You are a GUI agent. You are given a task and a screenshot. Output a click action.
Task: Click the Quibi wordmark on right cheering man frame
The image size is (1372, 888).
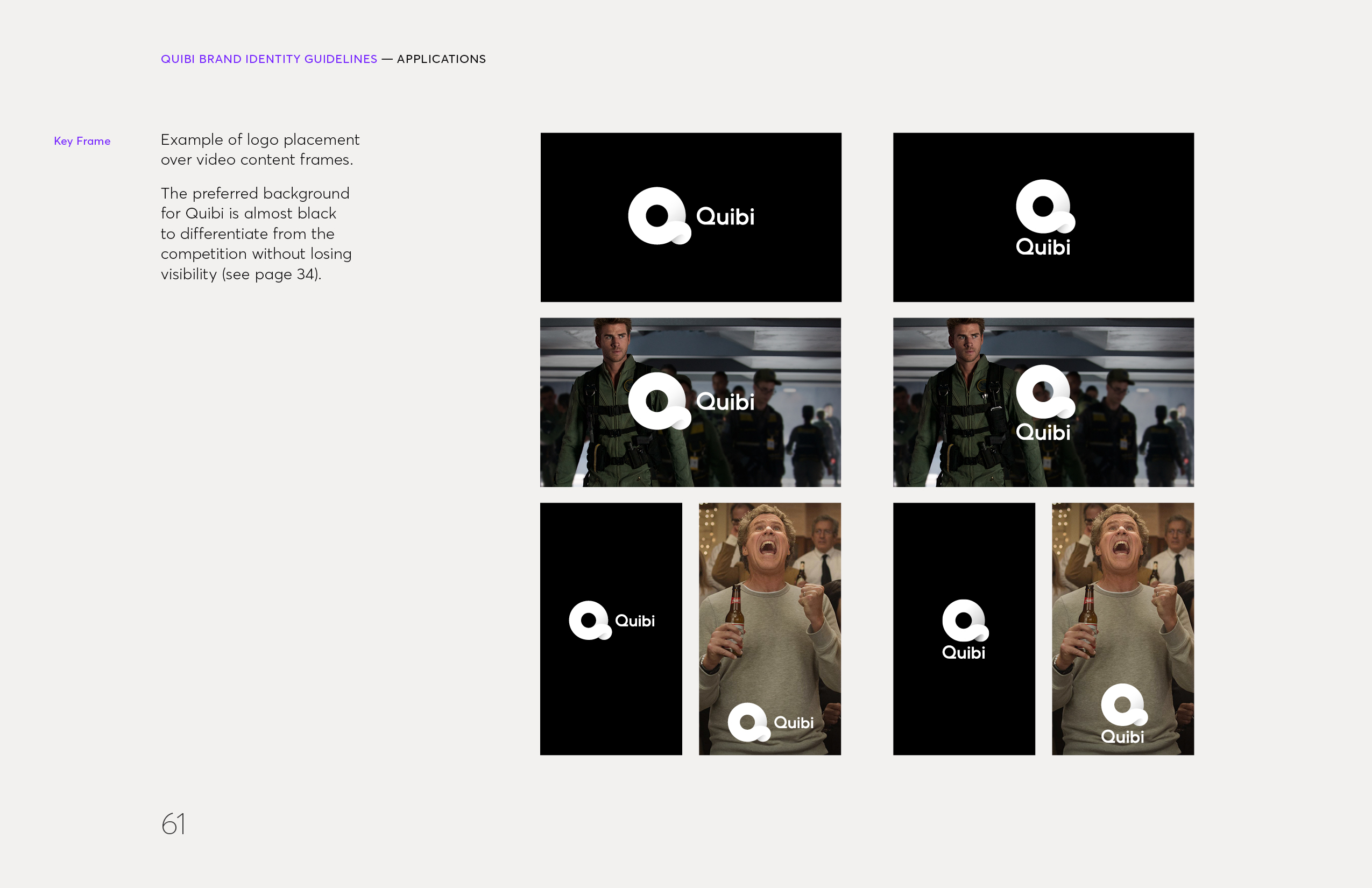(1122, 737)
